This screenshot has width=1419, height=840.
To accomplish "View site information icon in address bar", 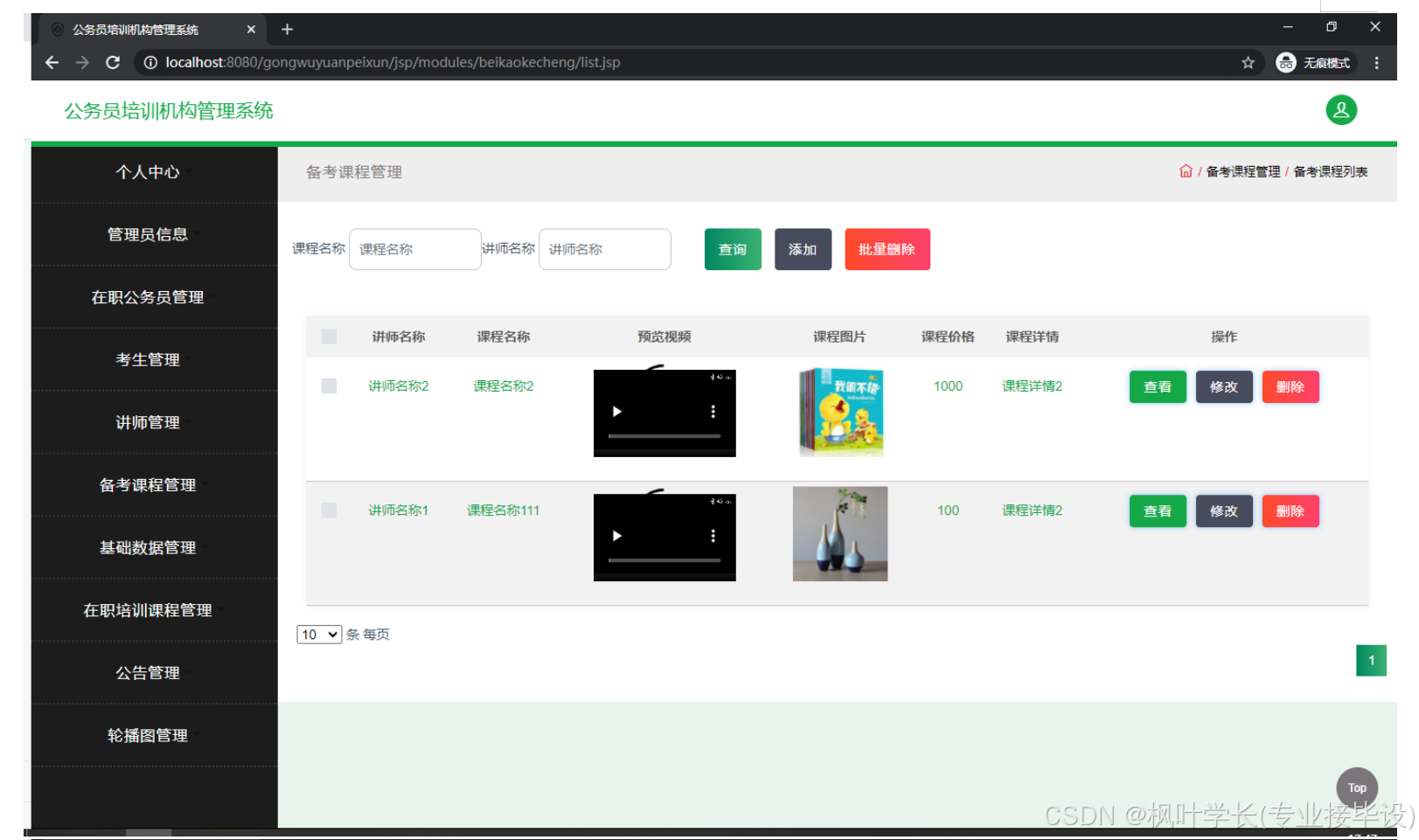I will (150, 63).
